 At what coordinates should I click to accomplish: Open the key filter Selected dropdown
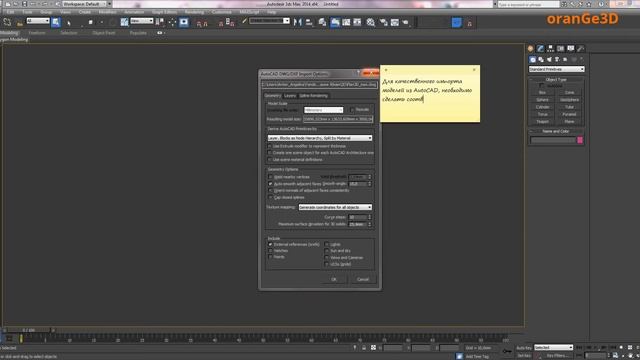(553, 347)
